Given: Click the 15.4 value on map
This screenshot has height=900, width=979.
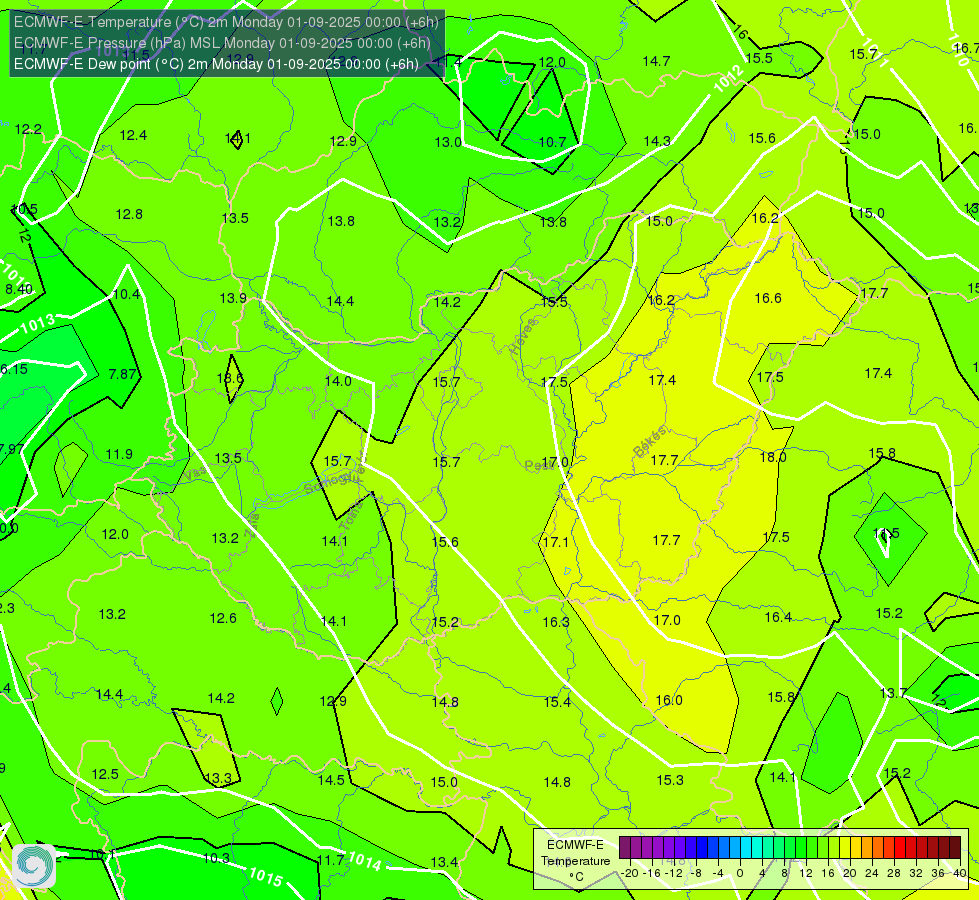Looking at the screenshot, I should [x=557, y=702].
